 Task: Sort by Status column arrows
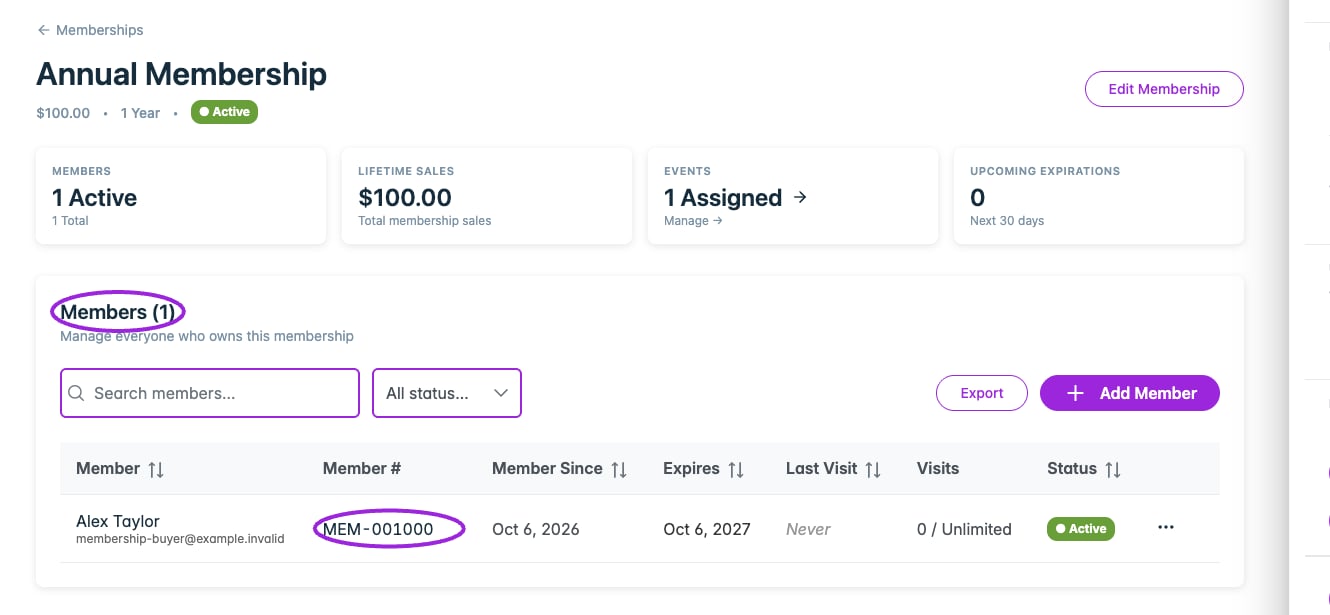pos(1113,469)
